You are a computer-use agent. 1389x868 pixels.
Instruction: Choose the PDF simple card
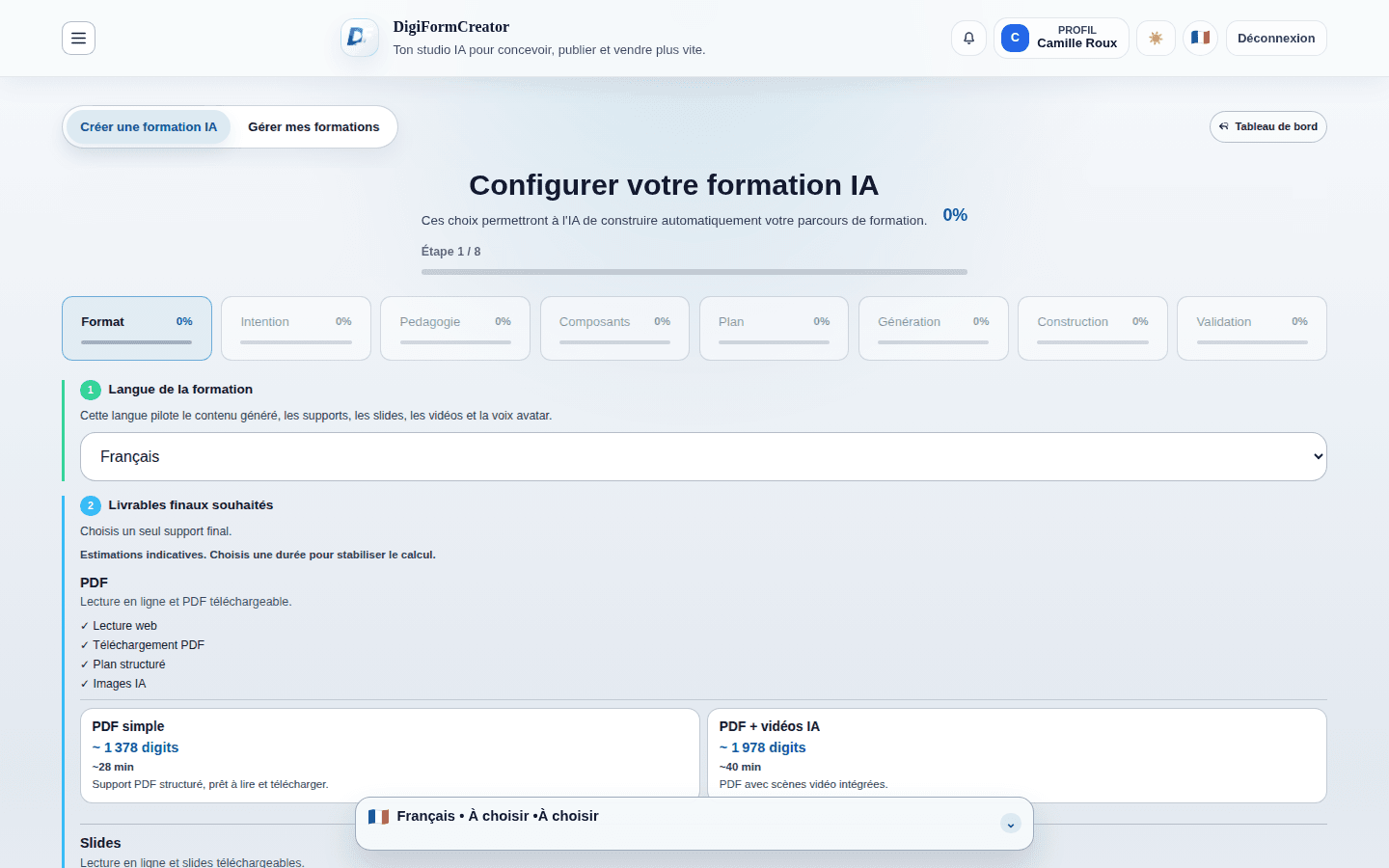390,755
